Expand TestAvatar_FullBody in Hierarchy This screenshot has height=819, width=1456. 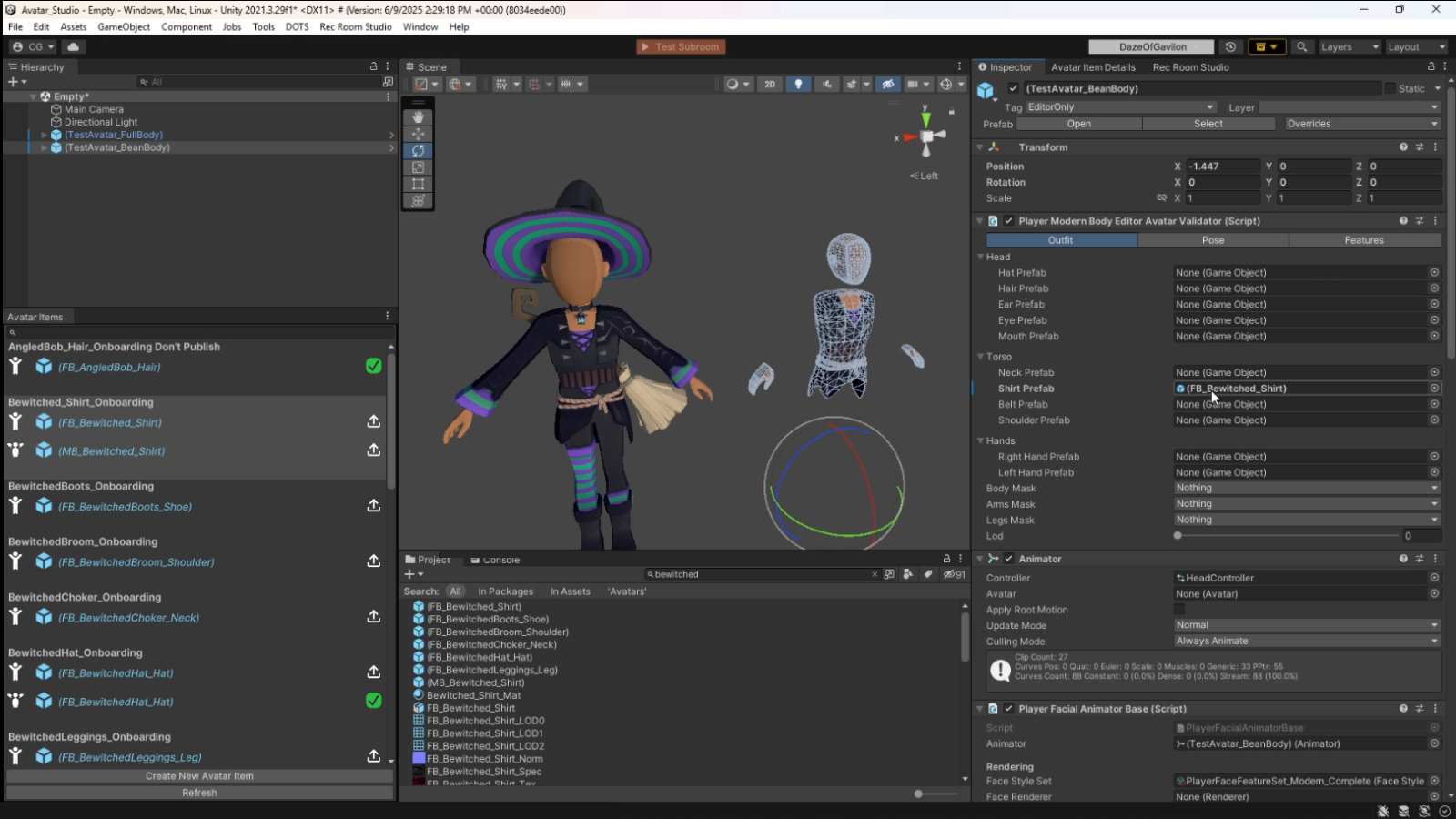click(44, 135)
